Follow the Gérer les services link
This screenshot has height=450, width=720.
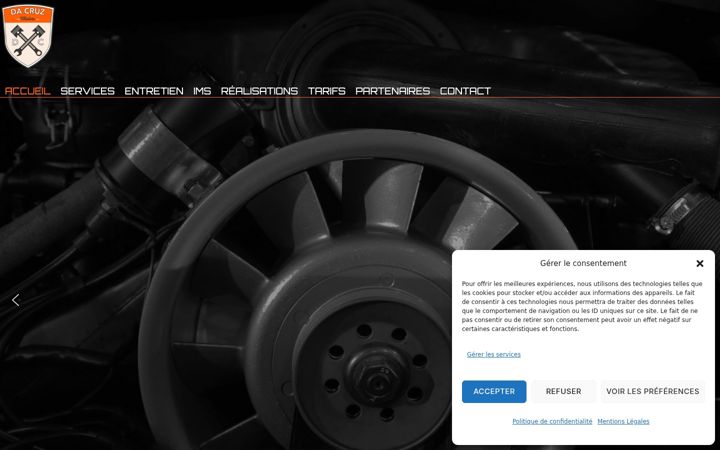pyautogui.click(x=494, y=354)
